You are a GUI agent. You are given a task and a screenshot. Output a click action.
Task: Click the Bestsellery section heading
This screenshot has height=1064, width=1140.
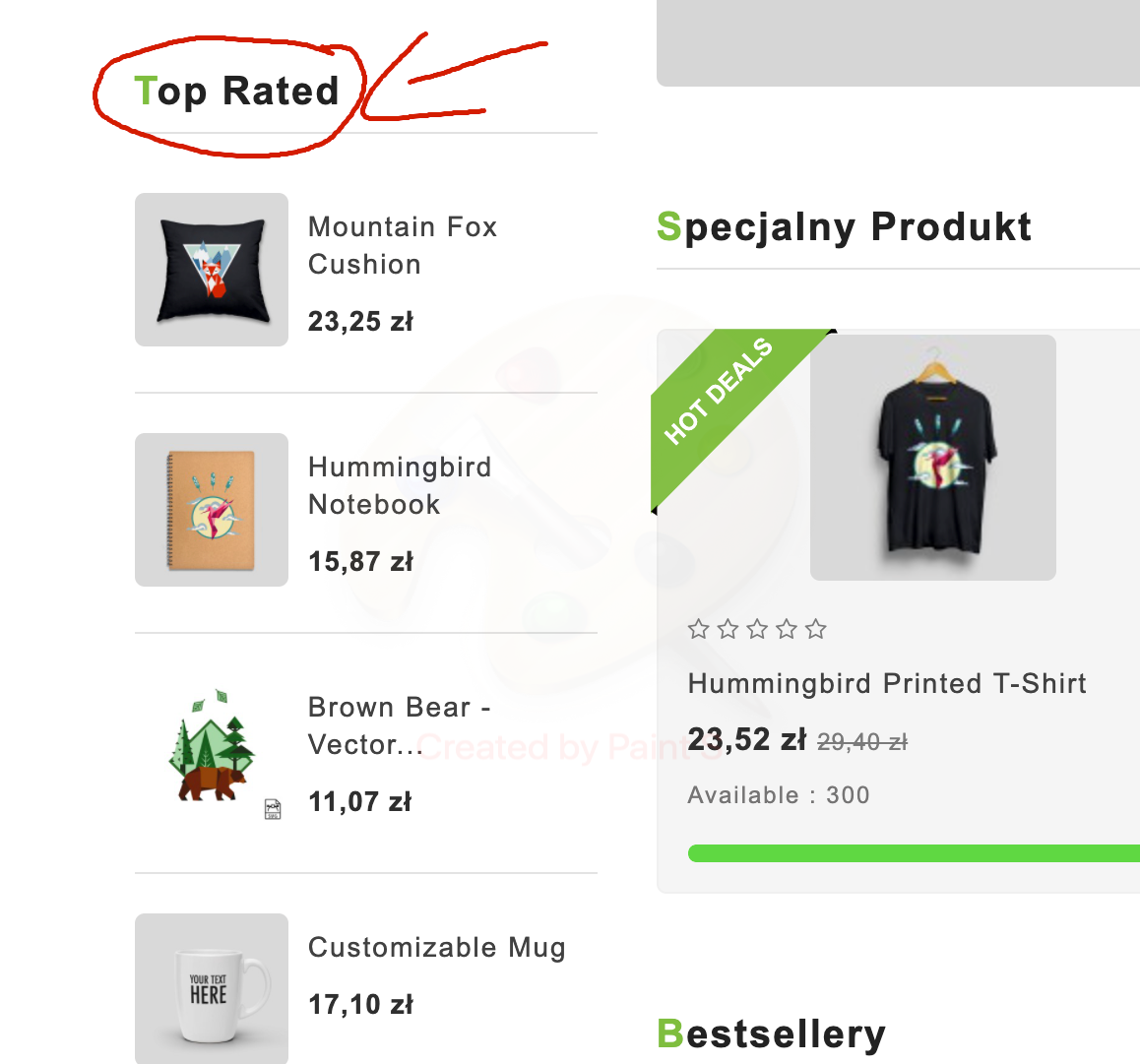pyautogui.click(x=771, y=1033)
